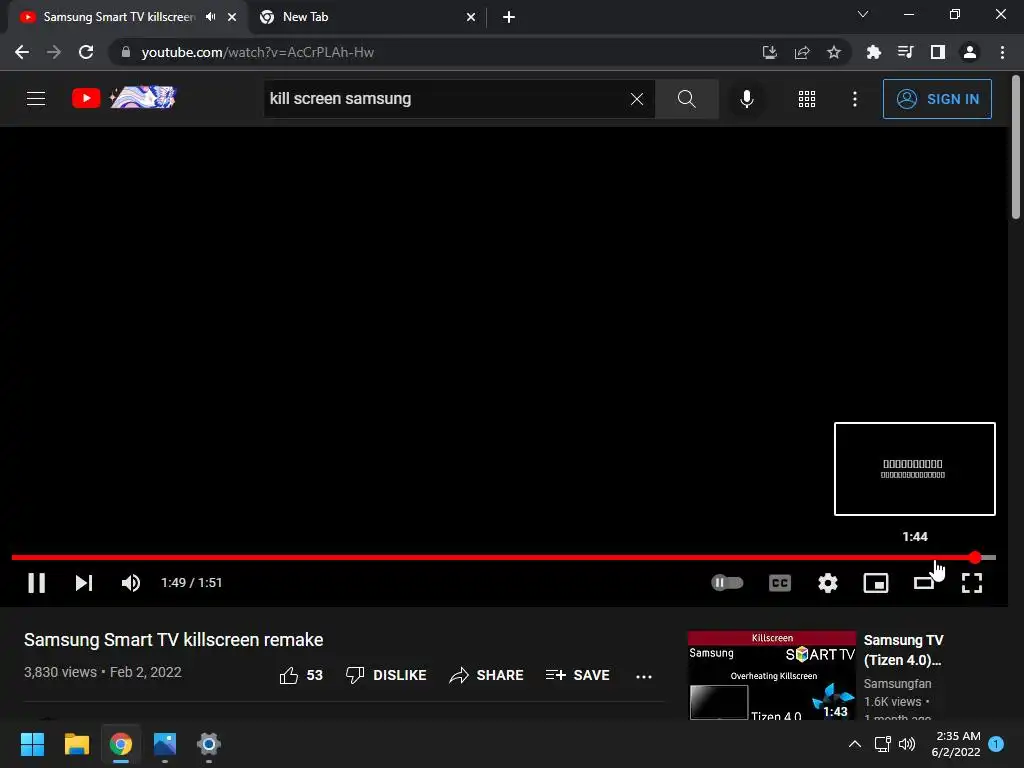Open the YouTube guide hamburger menu
Screen dimensions: 1024x768
tap(36, 99)
